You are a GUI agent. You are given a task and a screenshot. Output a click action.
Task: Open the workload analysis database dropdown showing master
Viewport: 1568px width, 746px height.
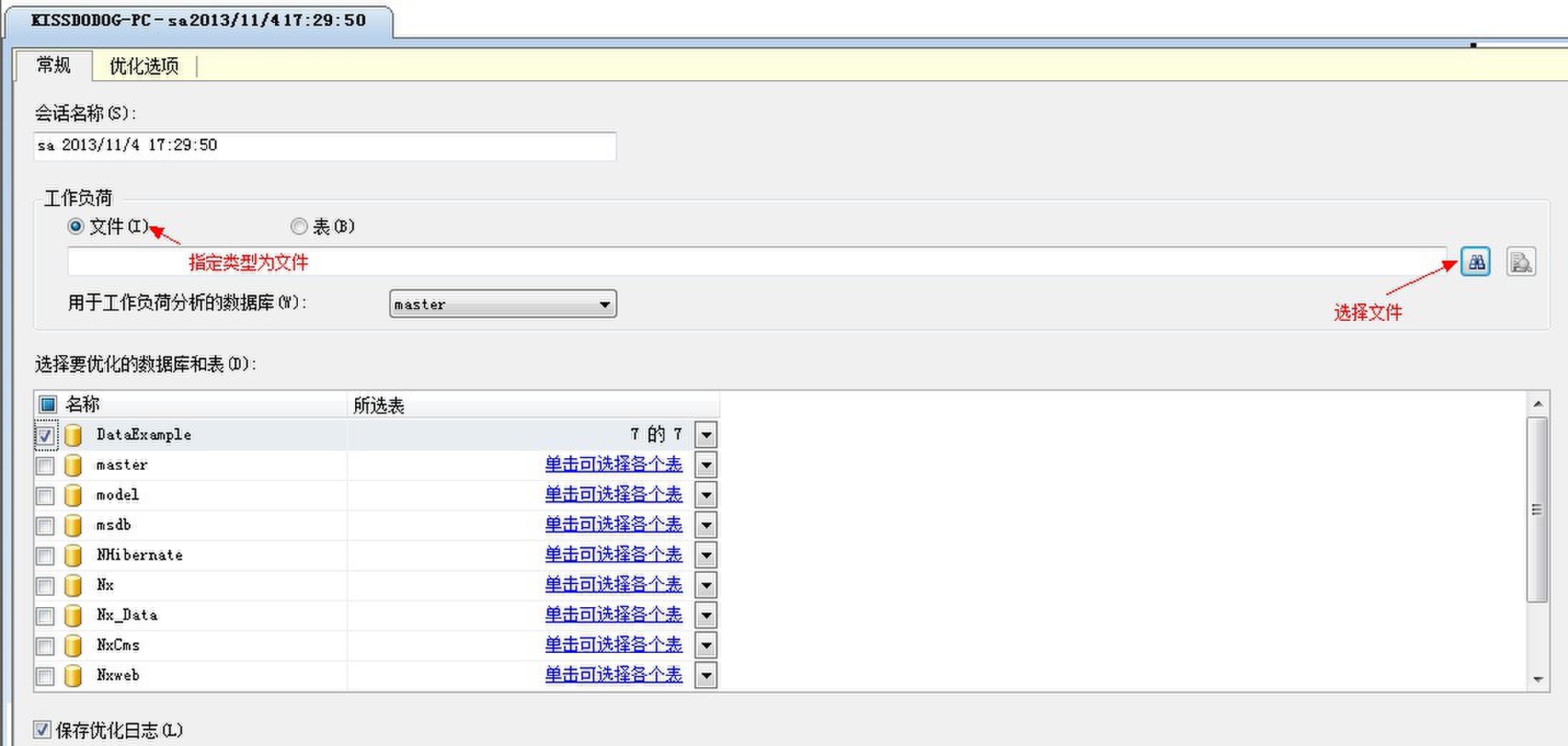[x=503, y=304]
